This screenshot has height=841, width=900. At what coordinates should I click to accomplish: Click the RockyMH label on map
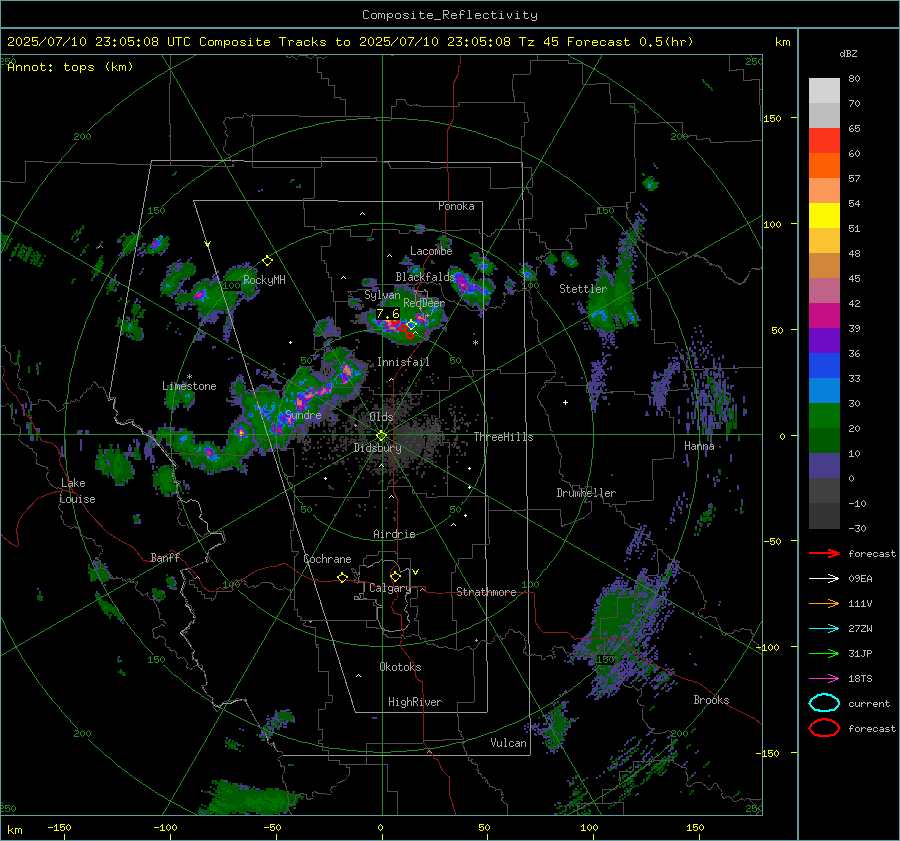264,280
